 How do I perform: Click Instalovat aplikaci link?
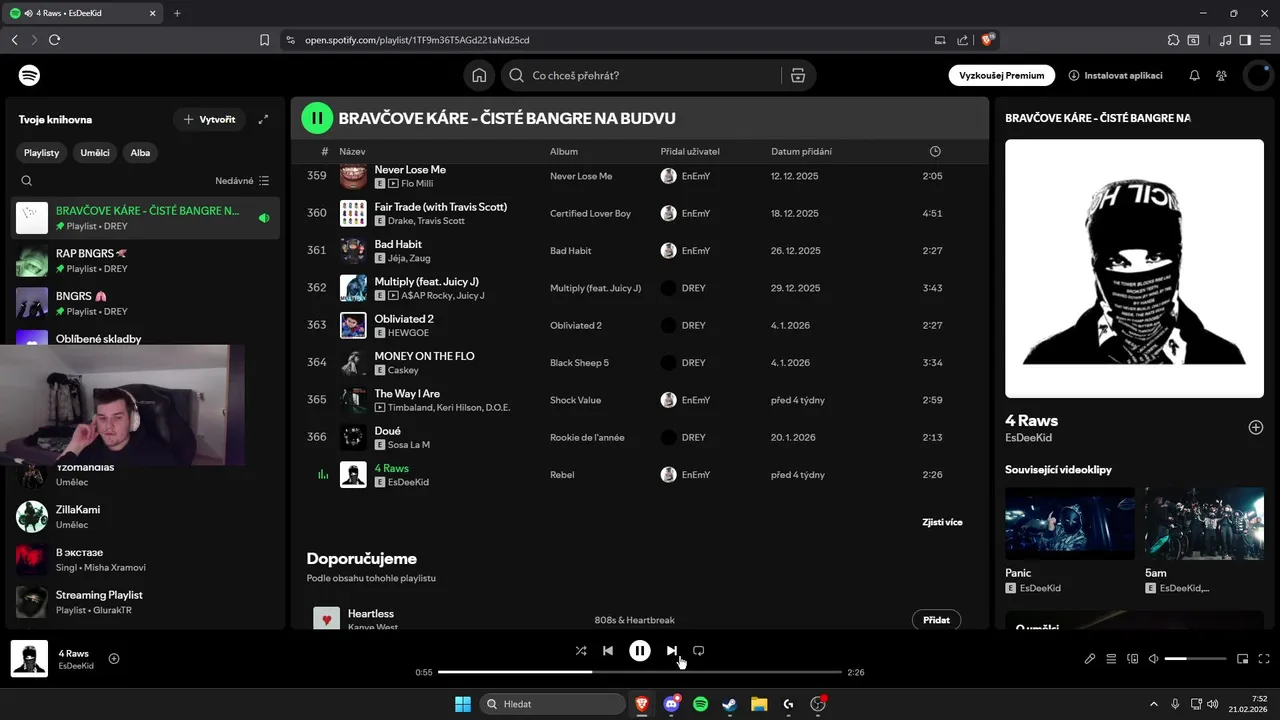1115,76
